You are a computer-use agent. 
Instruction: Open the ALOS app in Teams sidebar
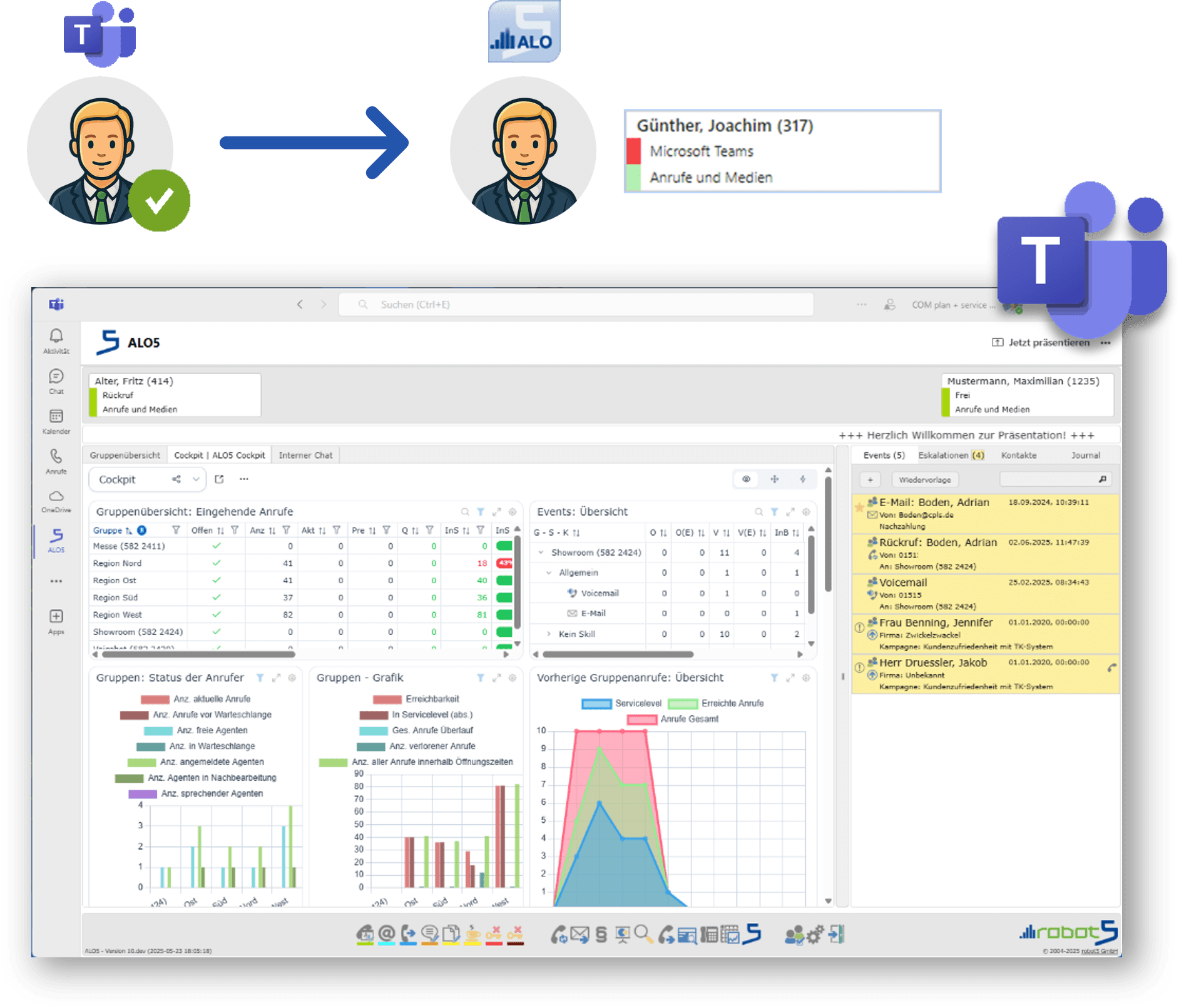point(56,539)
